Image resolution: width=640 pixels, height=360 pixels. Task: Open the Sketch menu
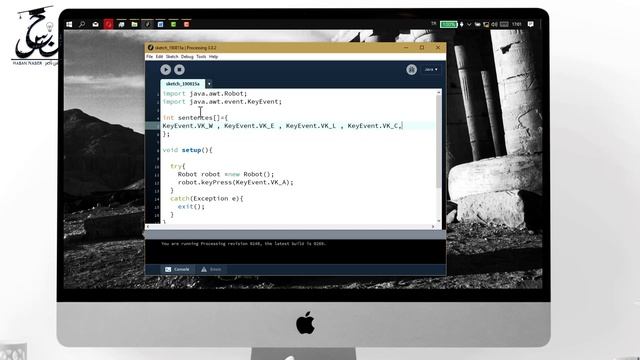tap(172, 57)
